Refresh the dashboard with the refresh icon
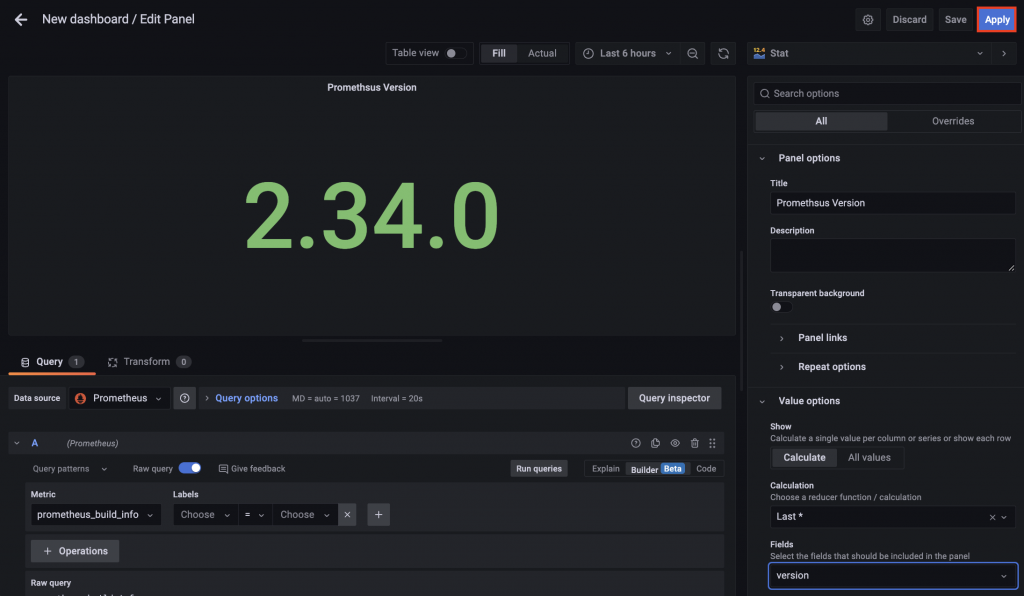Viewport: 1024px width, 596px height. (723, 54)
